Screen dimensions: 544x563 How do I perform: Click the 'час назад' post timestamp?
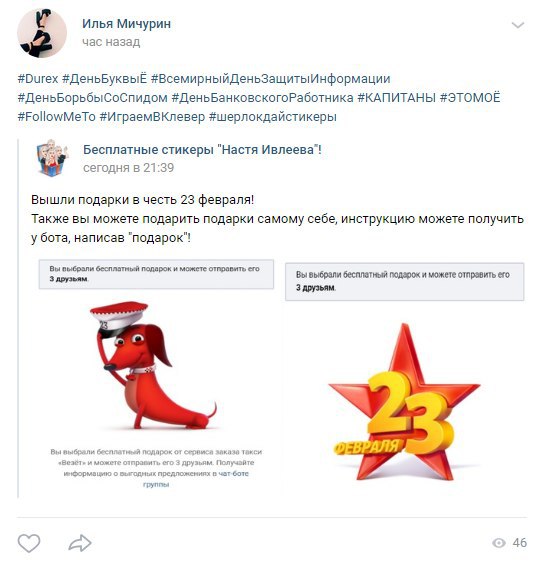[111, 42]
